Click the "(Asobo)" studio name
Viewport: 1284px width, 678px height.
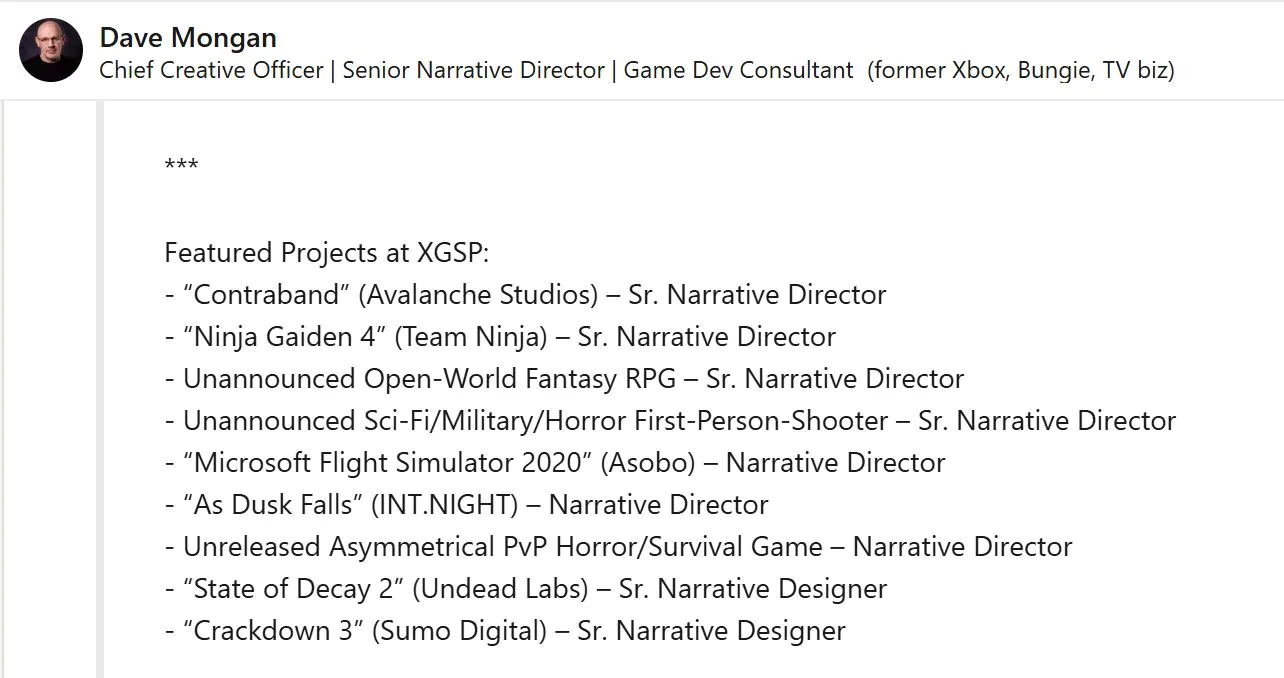648,463
